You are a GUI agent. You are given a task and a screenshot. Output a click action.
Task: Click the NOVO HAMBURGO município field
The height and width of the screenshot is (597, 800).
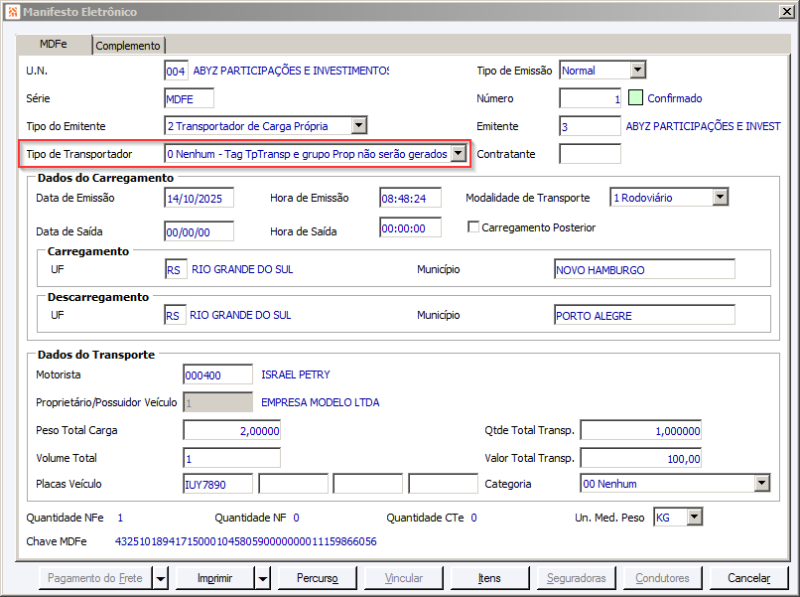(x=644, y=269)
